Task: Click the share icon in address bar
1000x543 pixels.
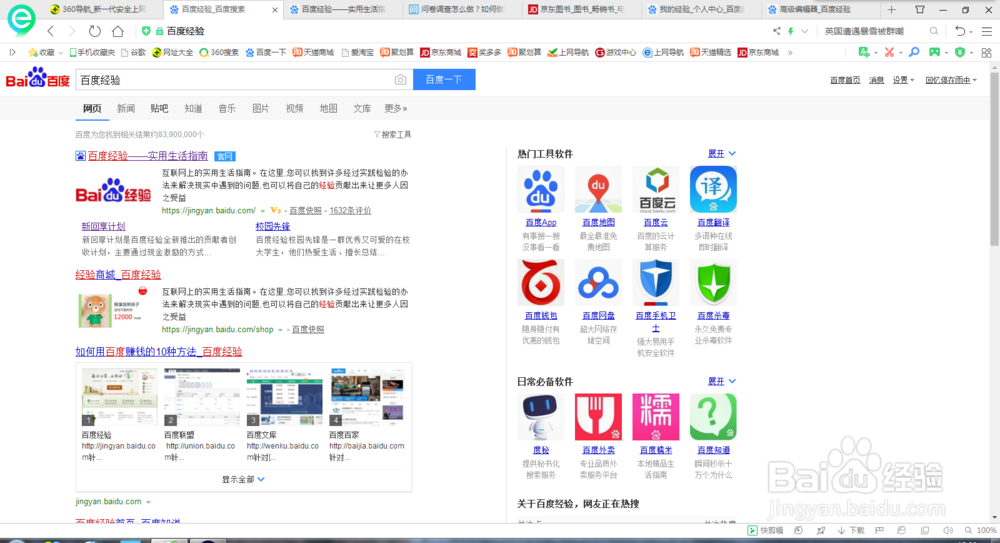Action: (776, 31)
